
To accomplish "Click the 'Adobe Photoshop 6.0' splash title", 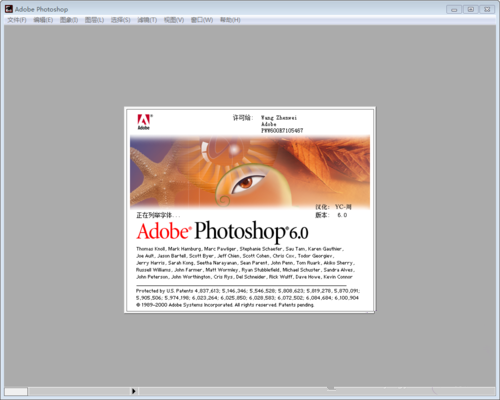I will click(x=222, y=231).
